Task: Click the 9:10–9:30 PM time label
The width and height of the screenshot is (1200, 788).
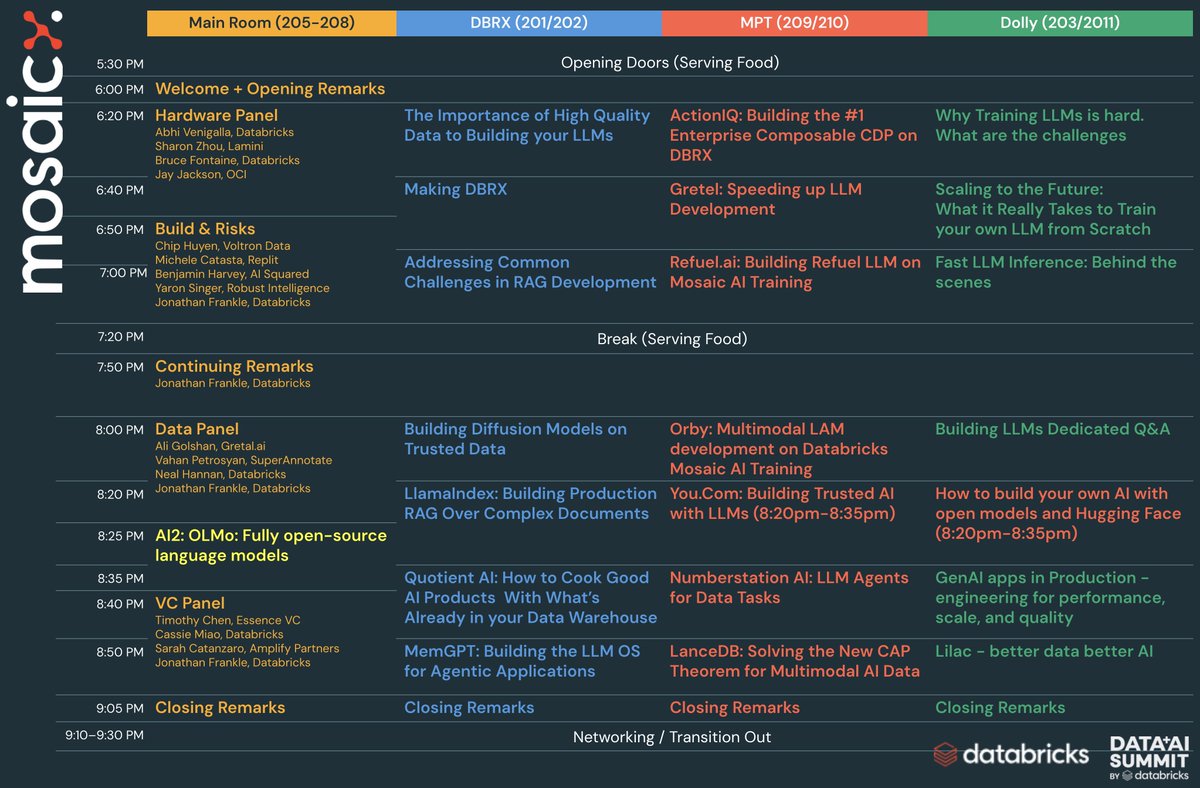Action: pyautogui.click(x=103, y=735)
